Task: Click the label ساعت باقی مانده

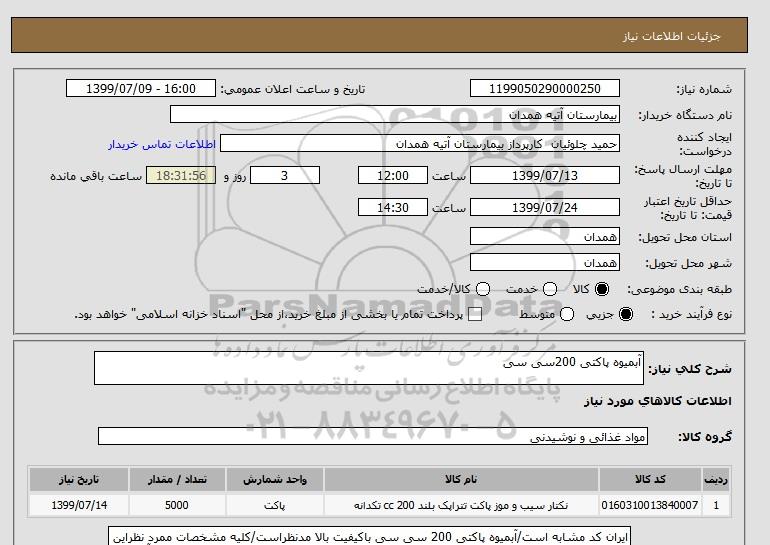Action: pyautogui.click(x=96, y=176)
